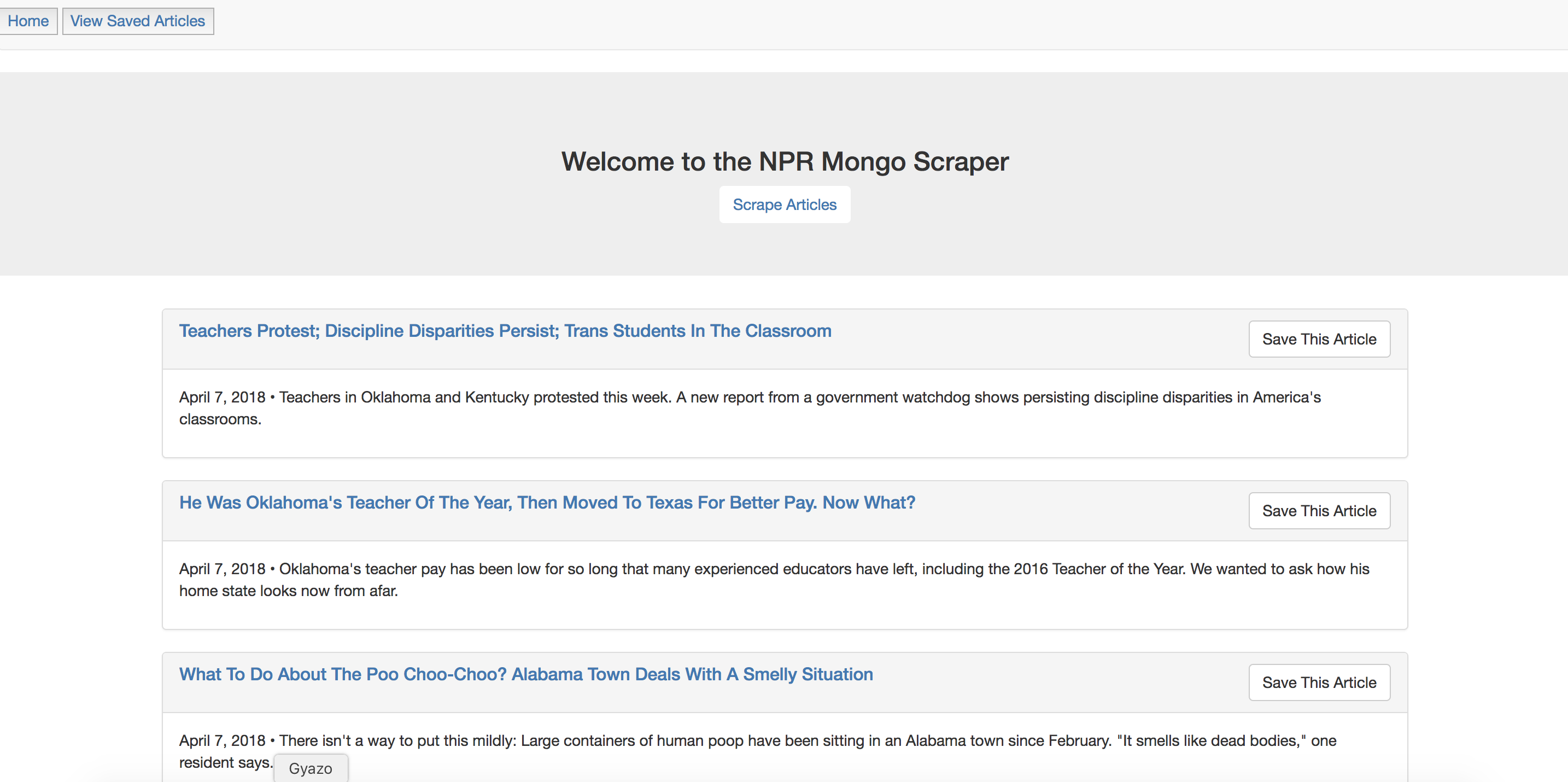The width and height of the screenshot is (1568, 782).
Task: Go to the Home nav link
Action: pyautogui.click(x=28, y=21)
